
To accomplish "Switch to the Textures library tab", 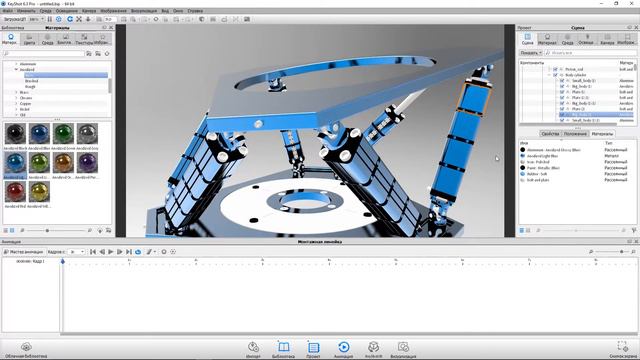I will pyautogui.click(x=84, y=39).
